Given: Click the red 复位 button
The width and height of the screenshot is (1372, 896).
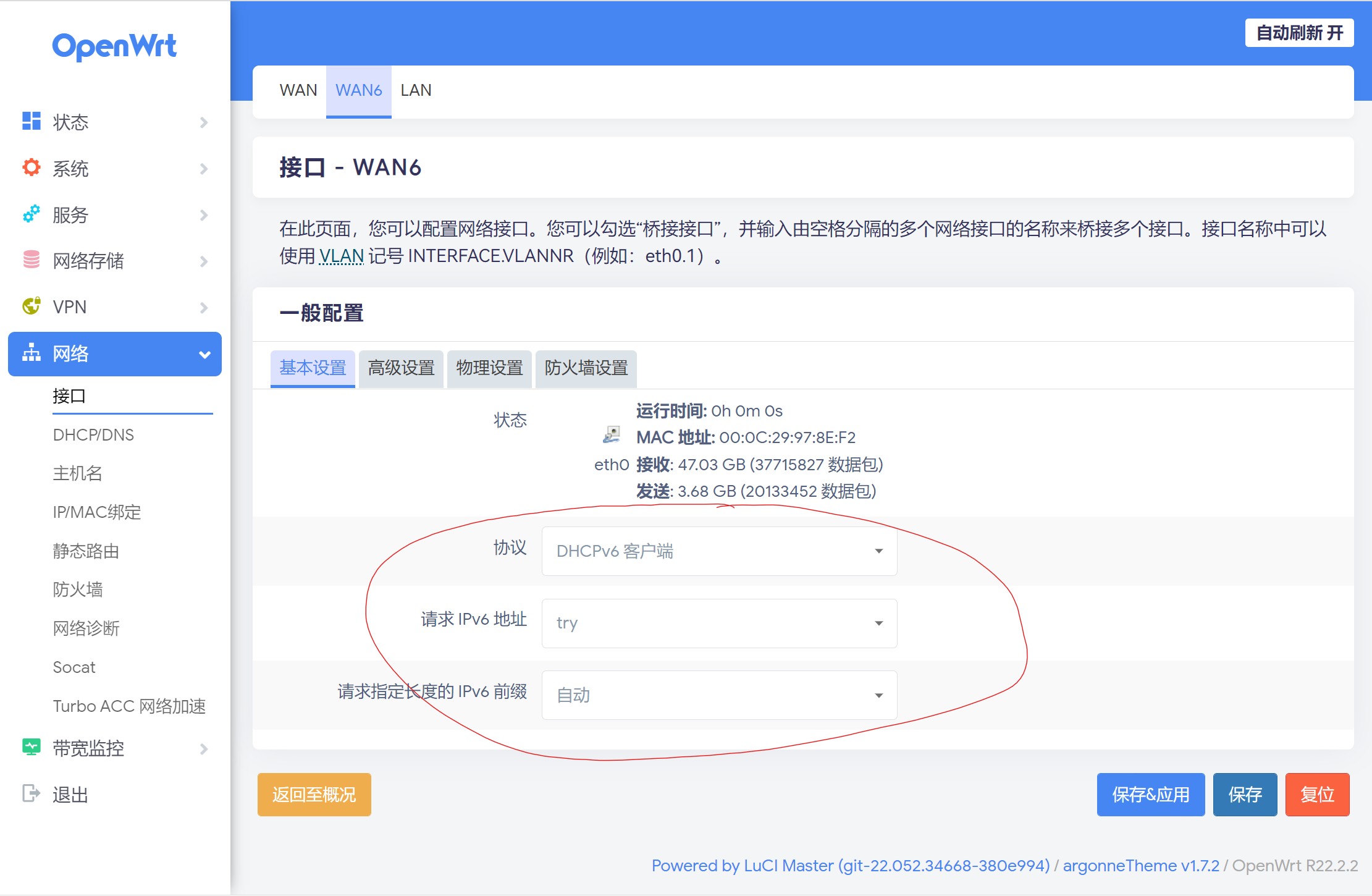Looking at the screenshot, I should (1317, 794).
